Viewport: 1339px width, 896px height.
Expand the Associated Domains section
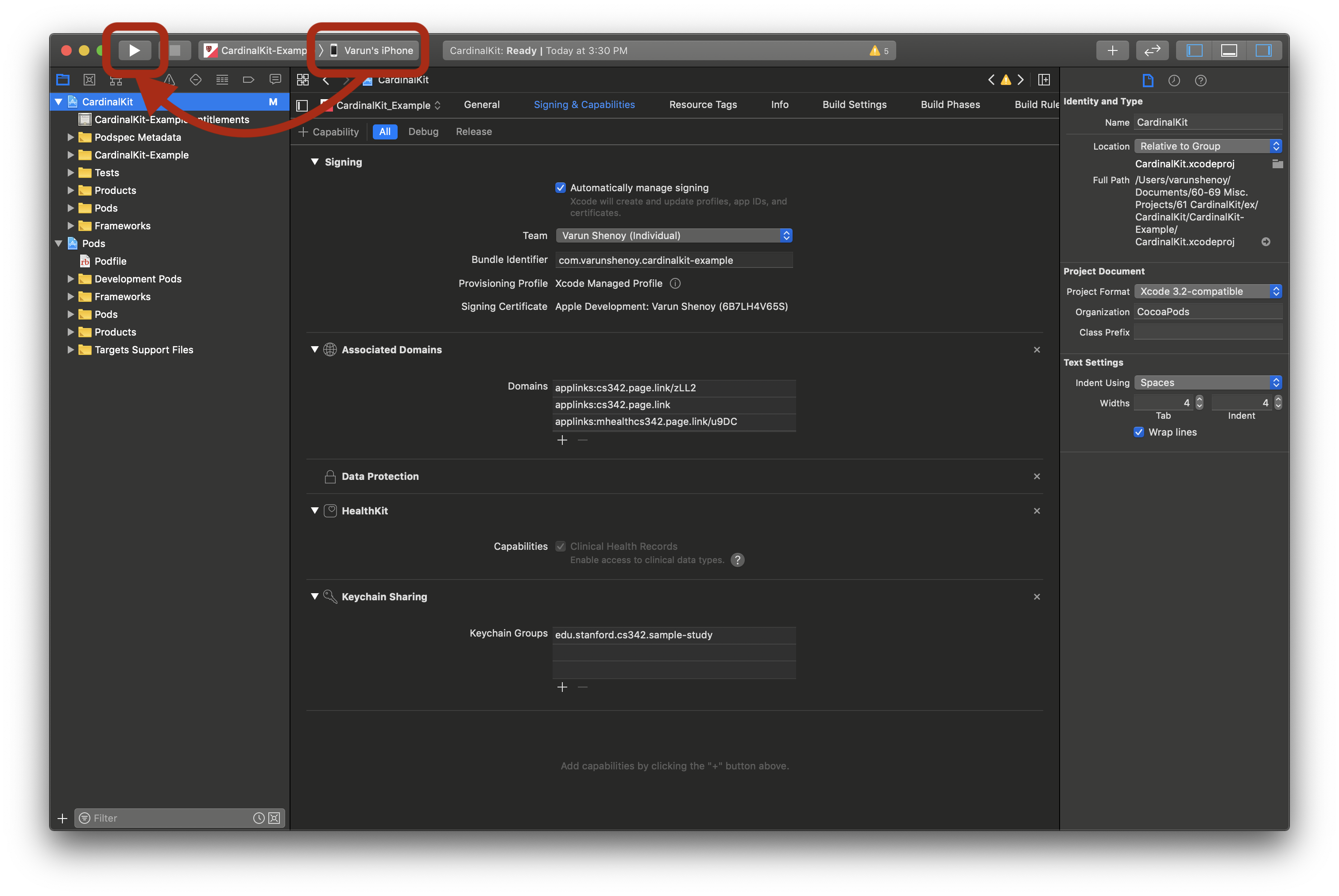click(313, 349)
